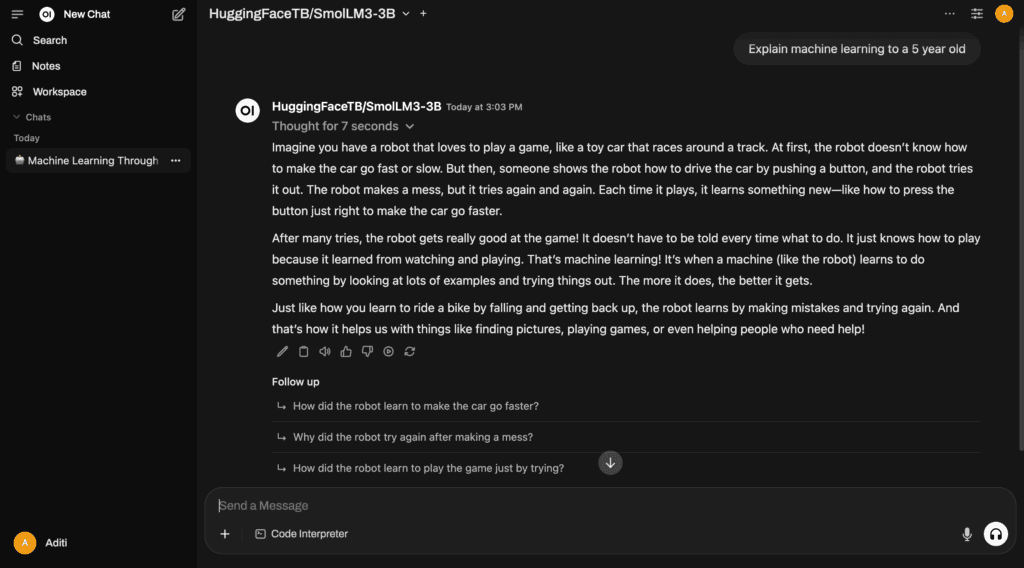The height and width of the screenshot is (568, 1024).
Task: Give thumbs down to the response
Action: coord(367,351)
